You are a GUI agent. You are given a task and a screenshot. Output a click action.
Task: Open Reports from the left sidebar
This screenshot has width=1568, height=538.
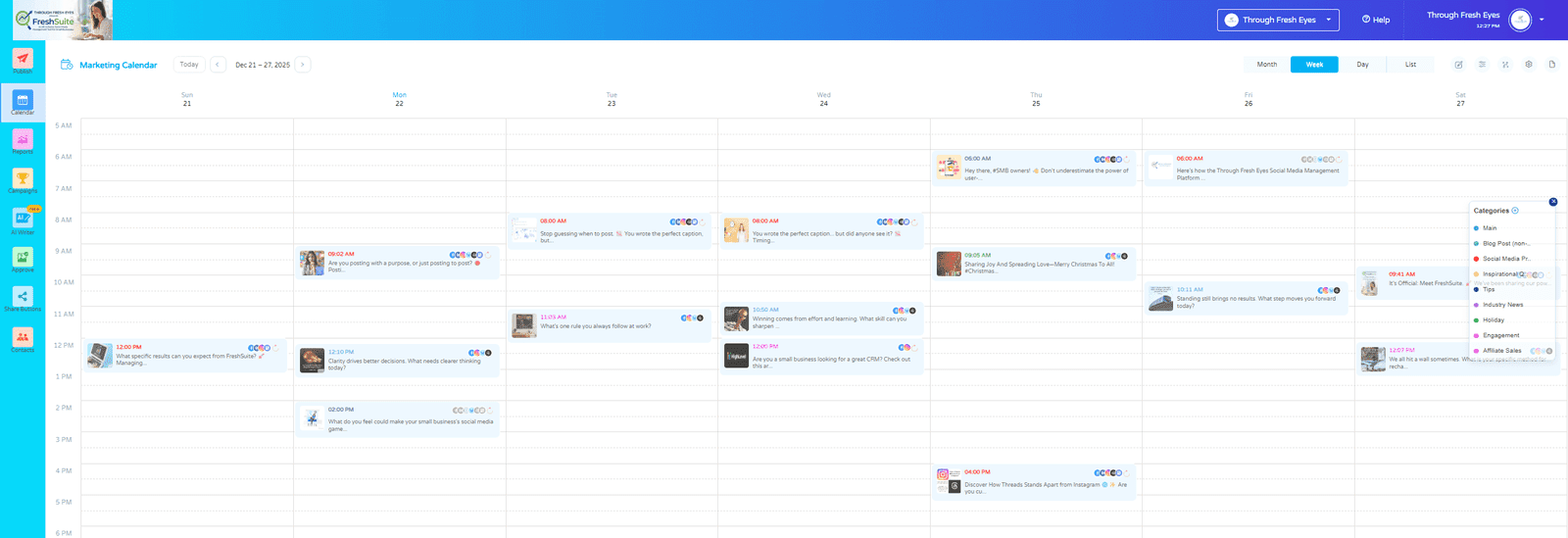coord(23,141)
